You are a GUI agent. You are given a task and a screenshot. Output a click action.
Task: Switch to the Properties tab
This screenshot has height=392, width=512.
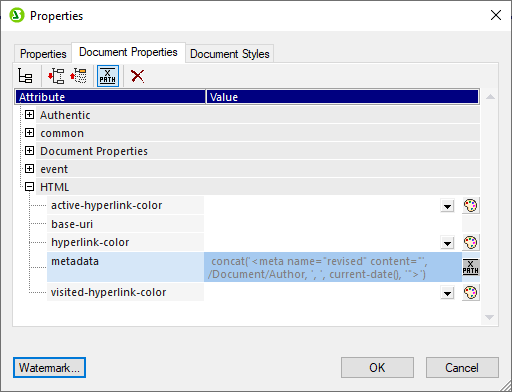[x=43, y=54]
